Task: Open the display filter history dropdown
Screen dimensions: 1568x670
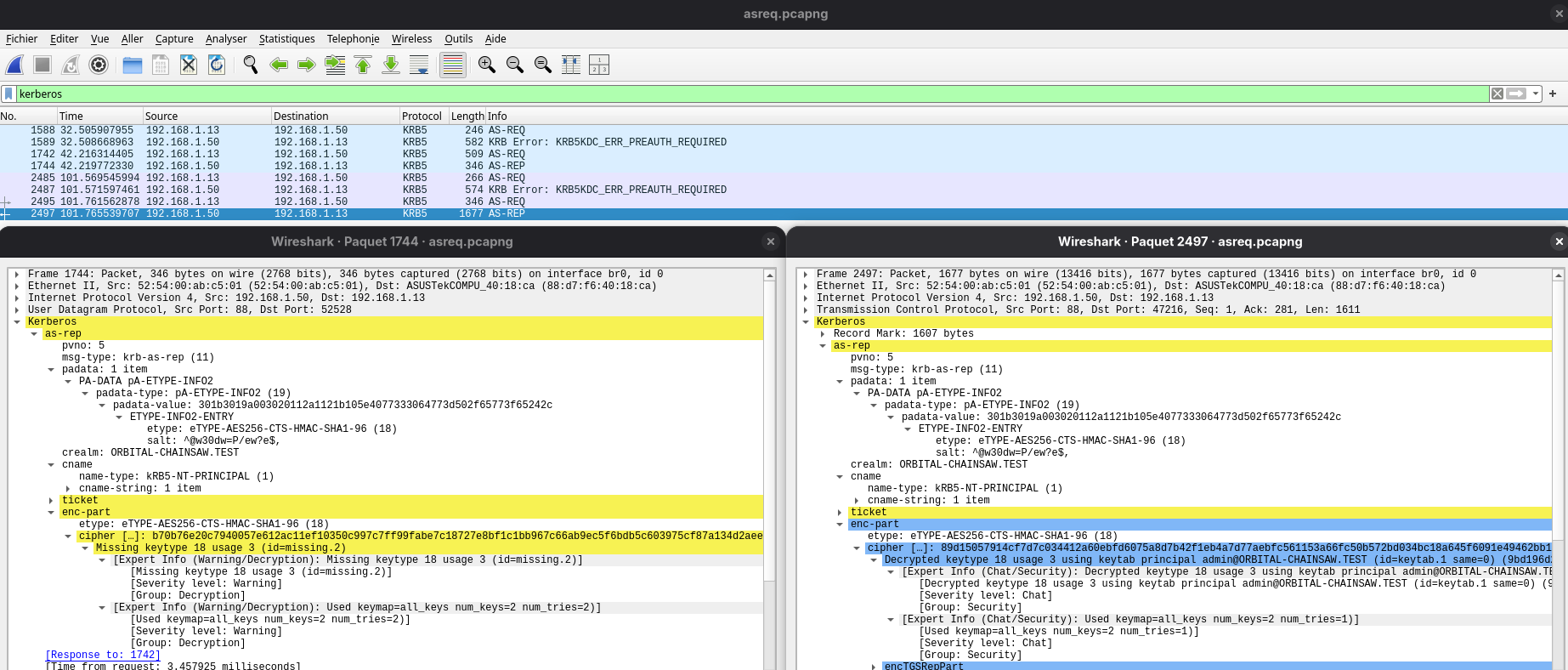Action: [1536, 94]
